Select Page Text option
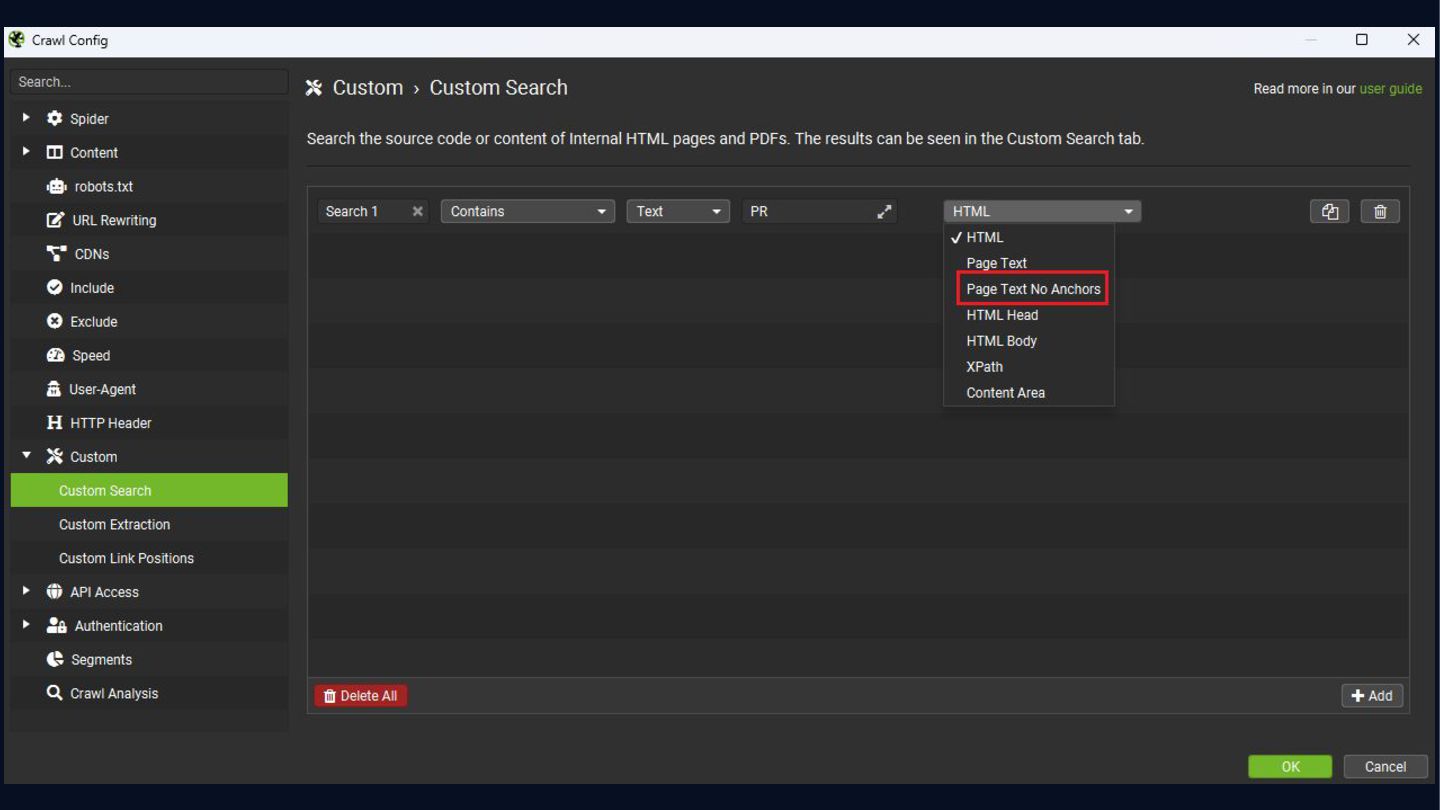The height and width of the screenshot is (810, 1440). (1029, 263)
